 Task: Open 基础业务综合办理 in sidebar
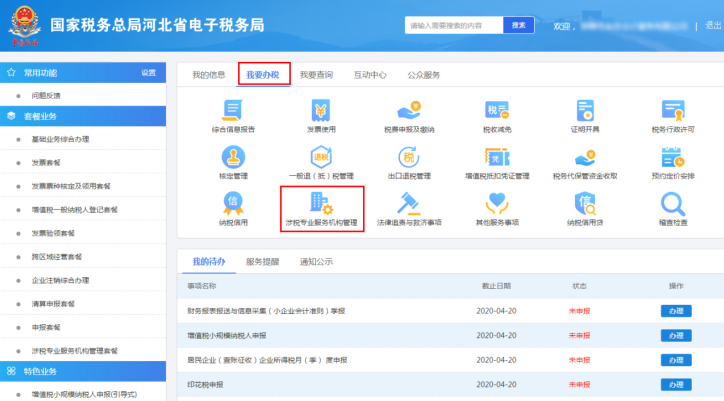(60, 139)
